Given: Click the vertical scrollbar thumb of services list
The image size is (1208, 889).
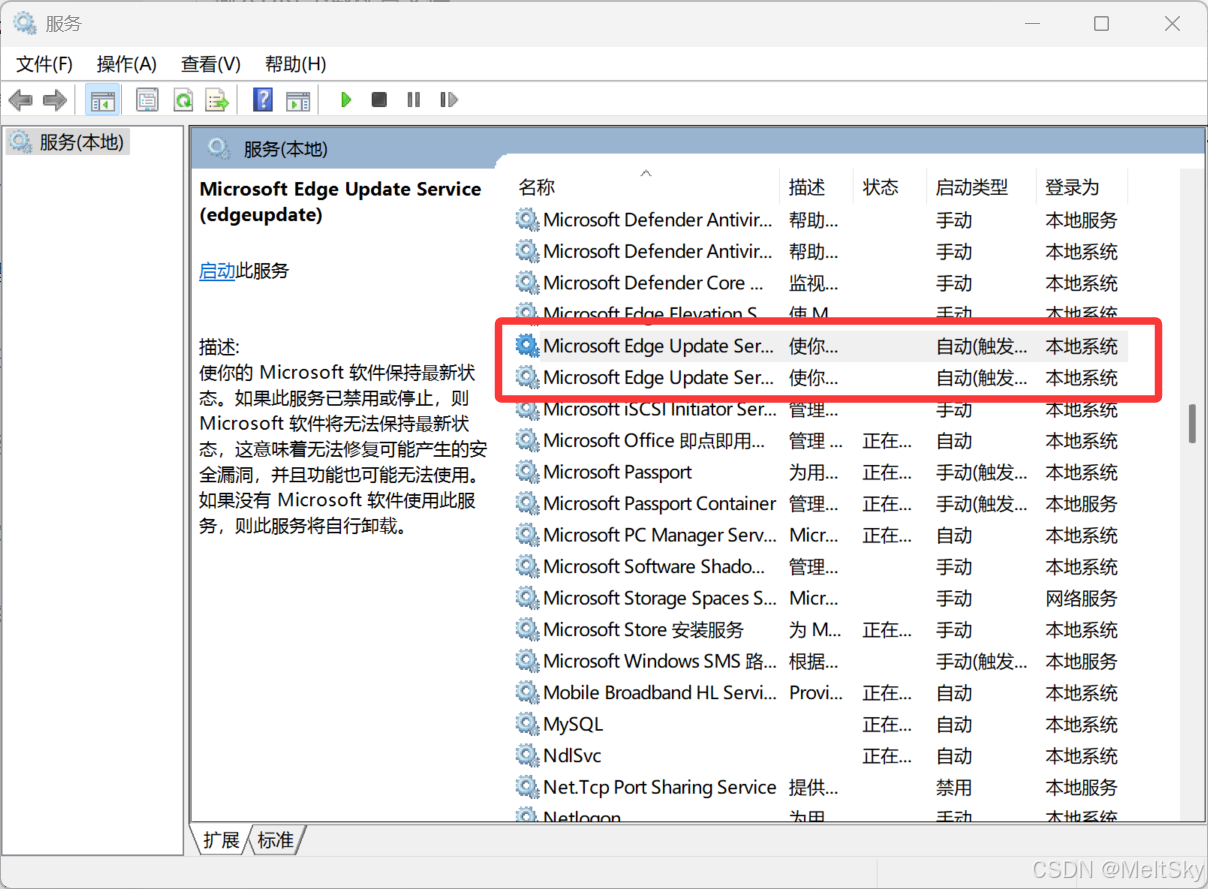Looking at the screenshot, I should click(1192, 423).
